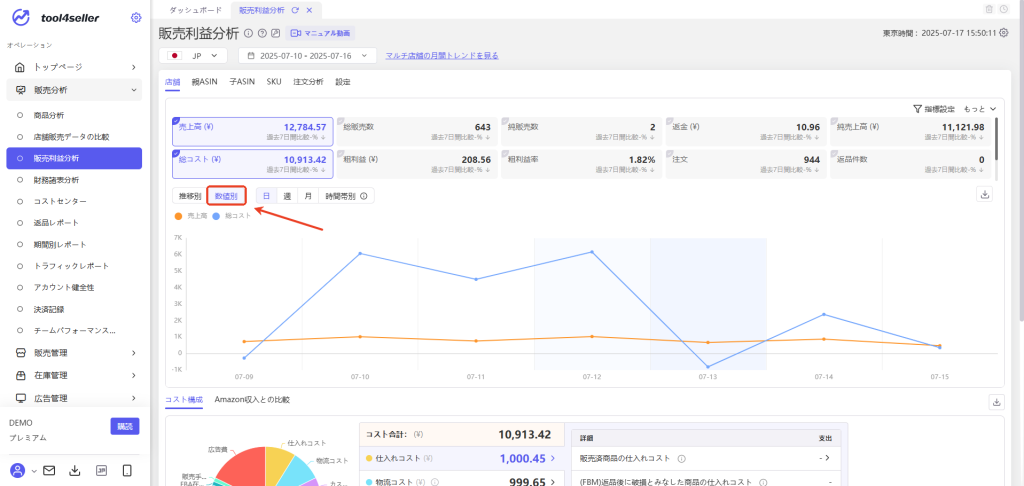Image resolution: width=1024 pixels, height=486 pixels.
Task: Toggle orange 売上高 legend series
Action: [x=191, y=215]
